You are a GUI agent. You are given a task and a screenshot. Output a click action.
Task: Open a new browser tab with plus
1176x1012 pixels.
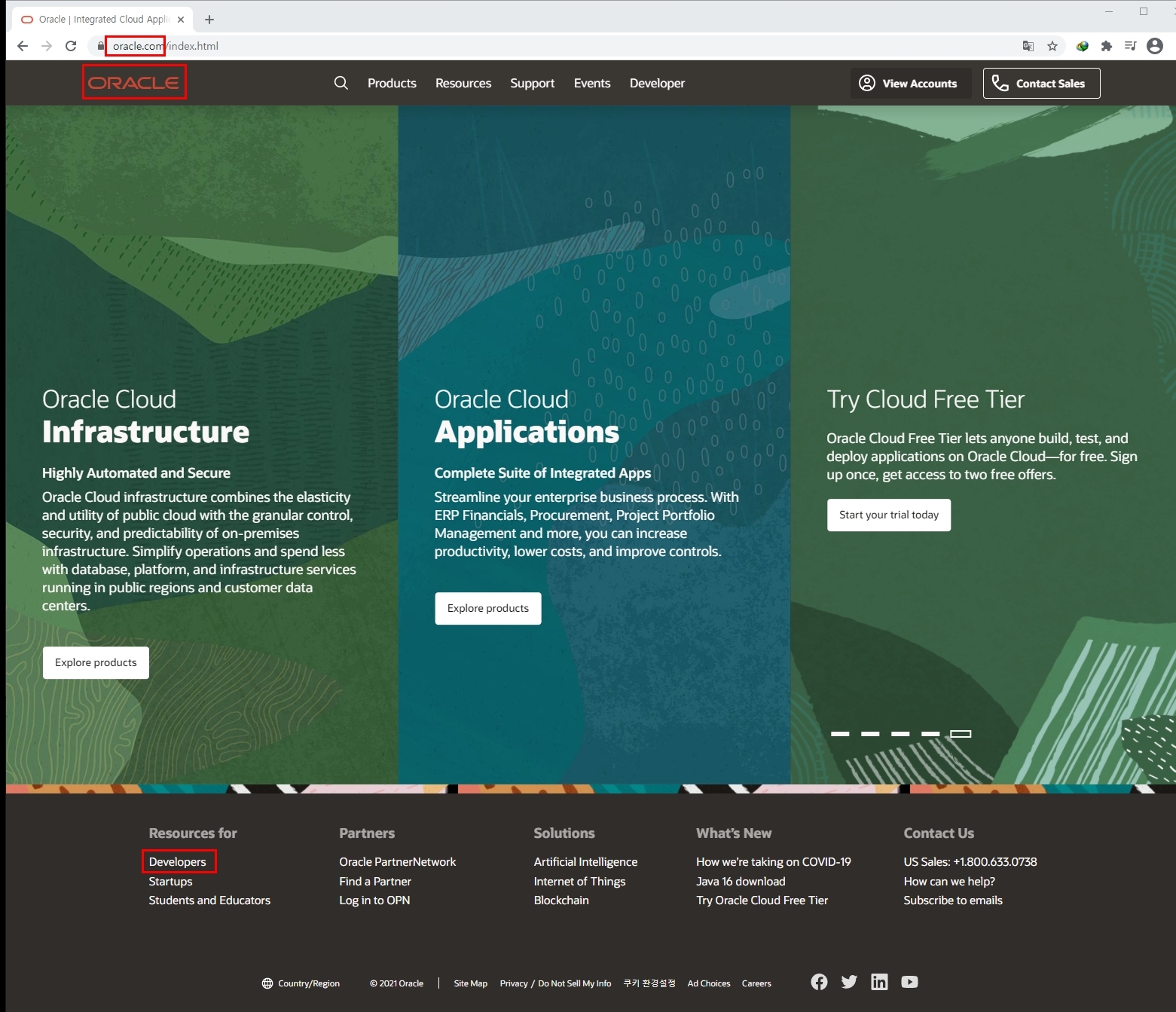click(x=209, y=20)
